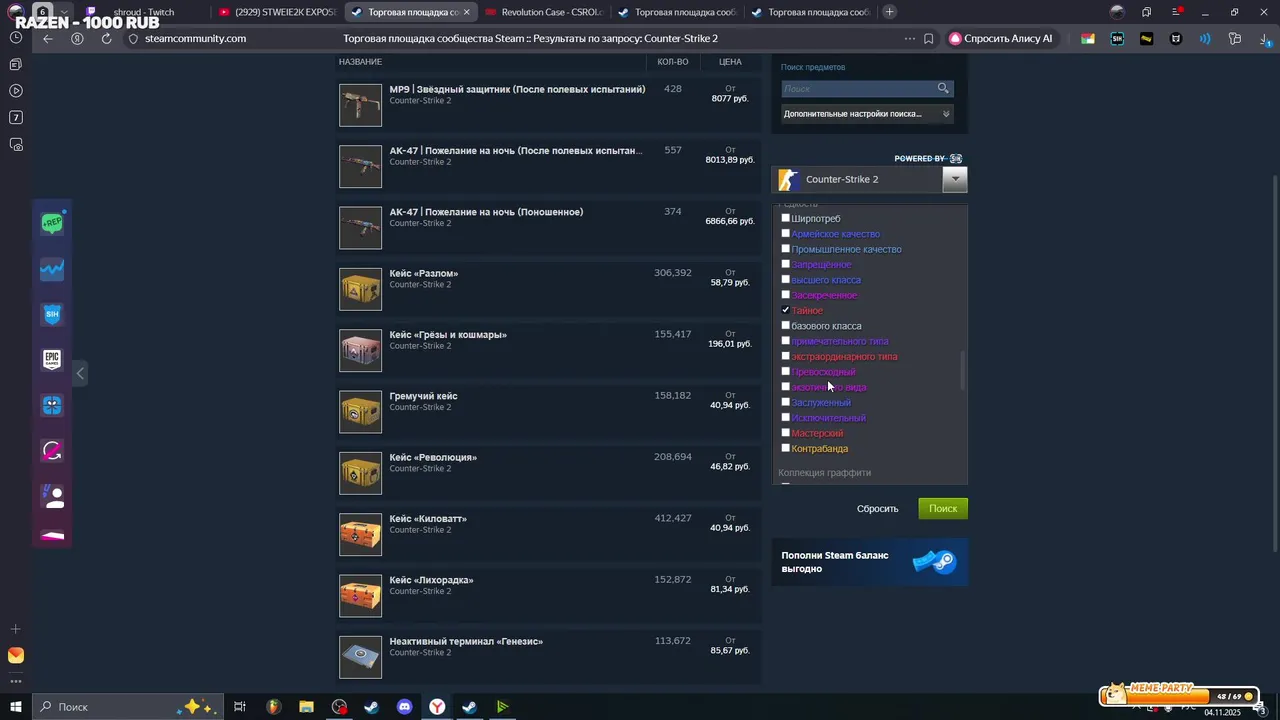Click the Windows Start button
The width and height of the screenshot is (1280, 720).
point(15,707)
